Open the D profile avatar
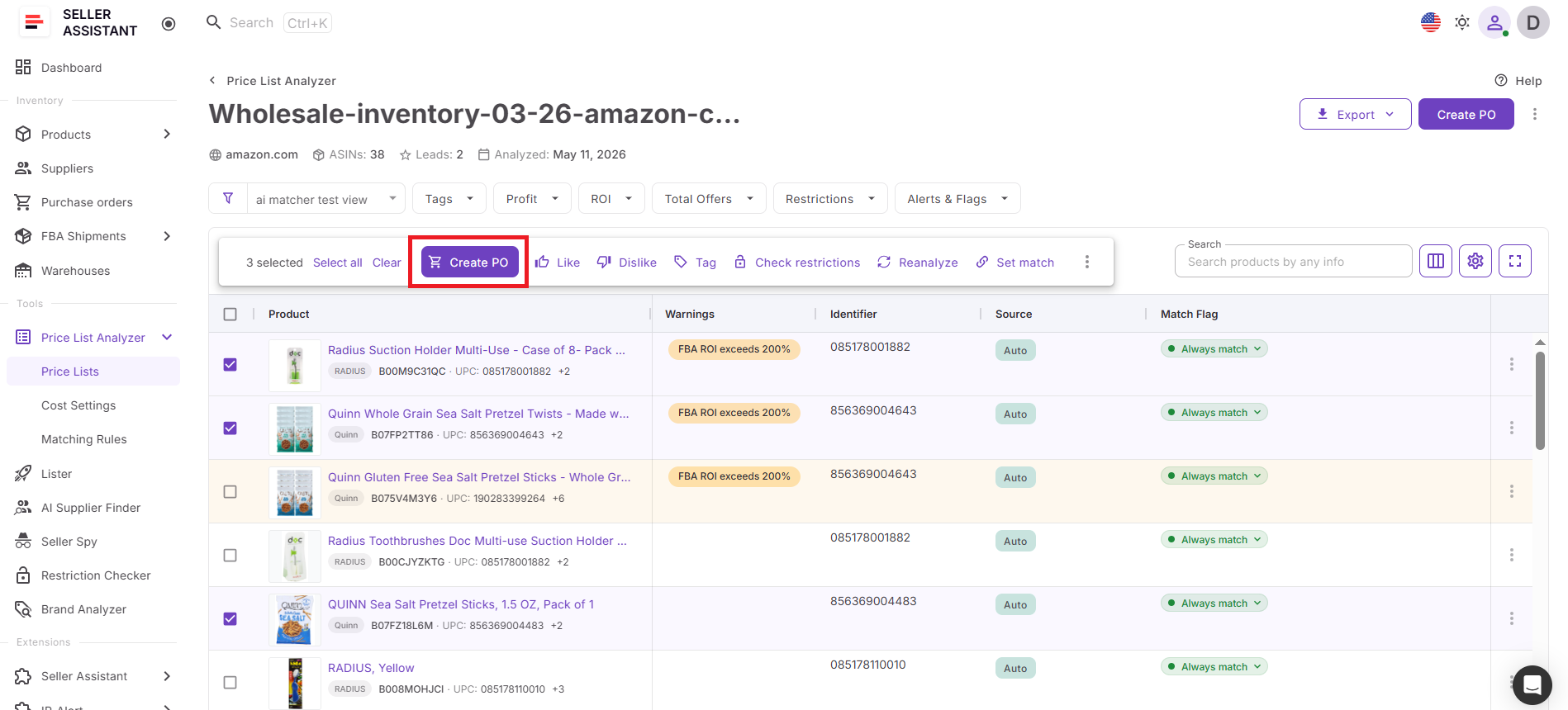 (1533, 22)
